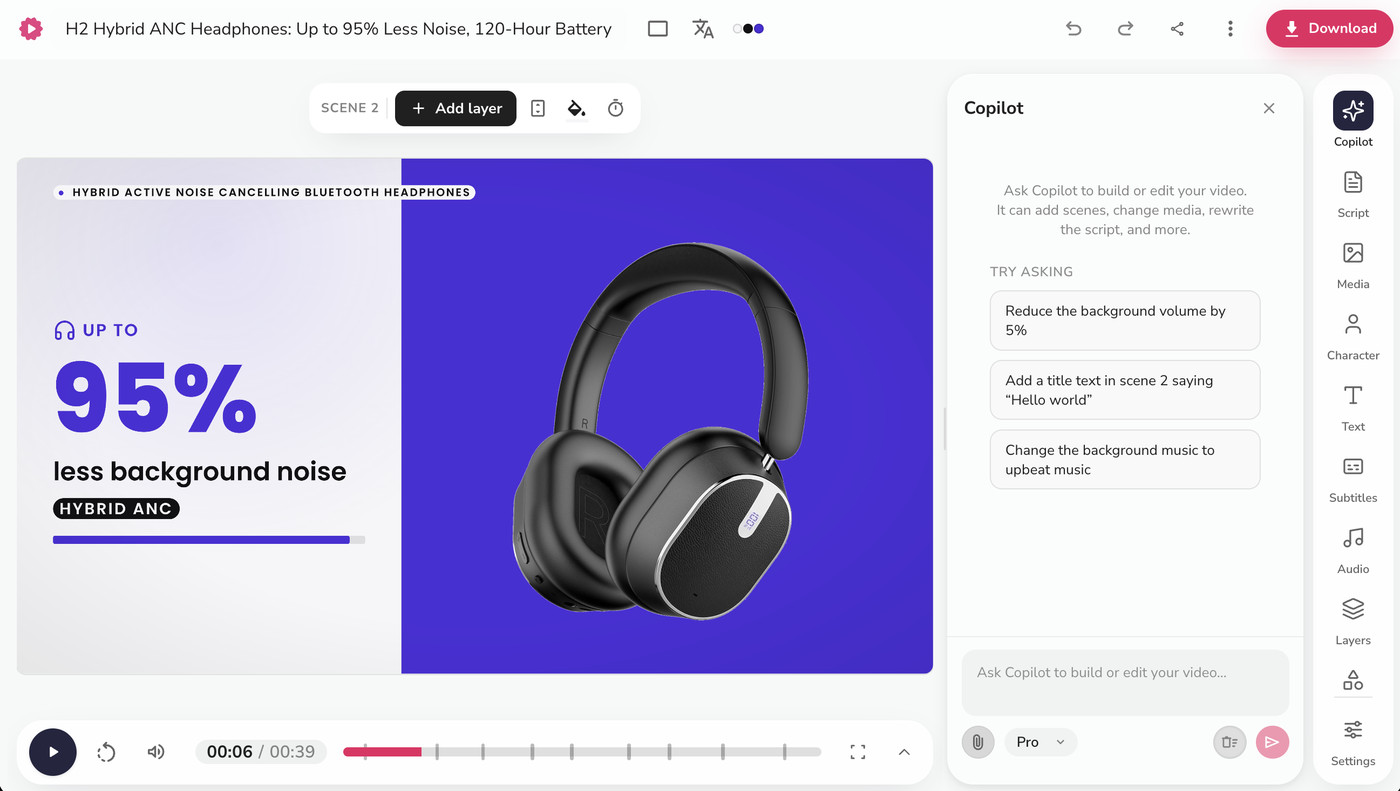1400x791 pixels.
Task: Undo the last action
Action: pyautogui.click(x=1074, y=29)
